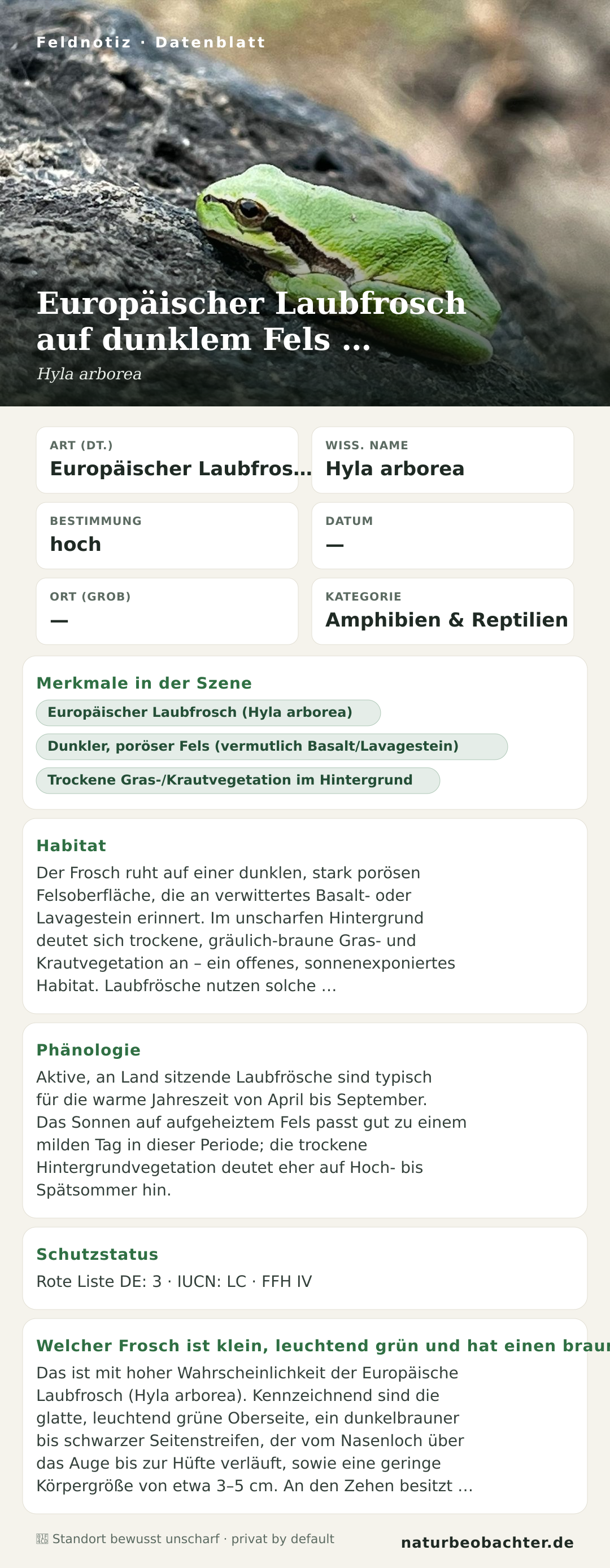Click the italic Hyla arborea subtitle
The height and width of the screenshot is (1568, 610).
pos(89,374)
